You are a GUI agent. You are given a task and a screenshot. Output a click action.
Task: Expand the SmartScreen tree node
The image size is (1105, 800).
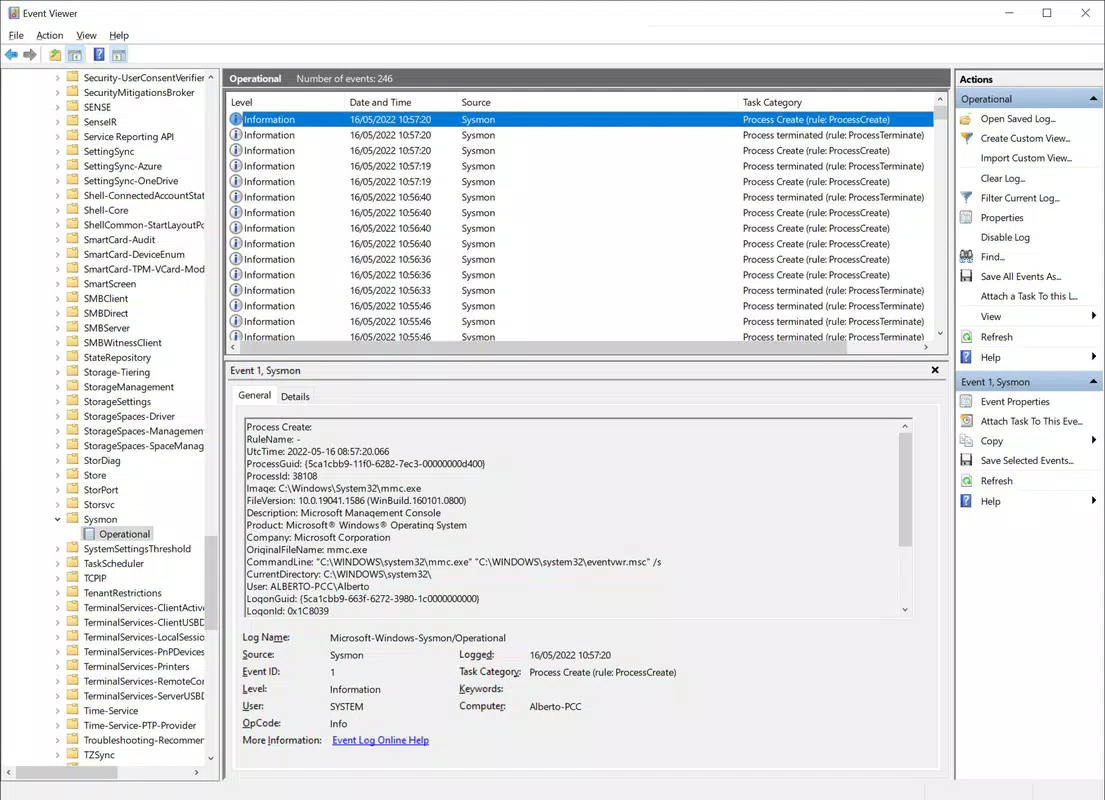58,284
